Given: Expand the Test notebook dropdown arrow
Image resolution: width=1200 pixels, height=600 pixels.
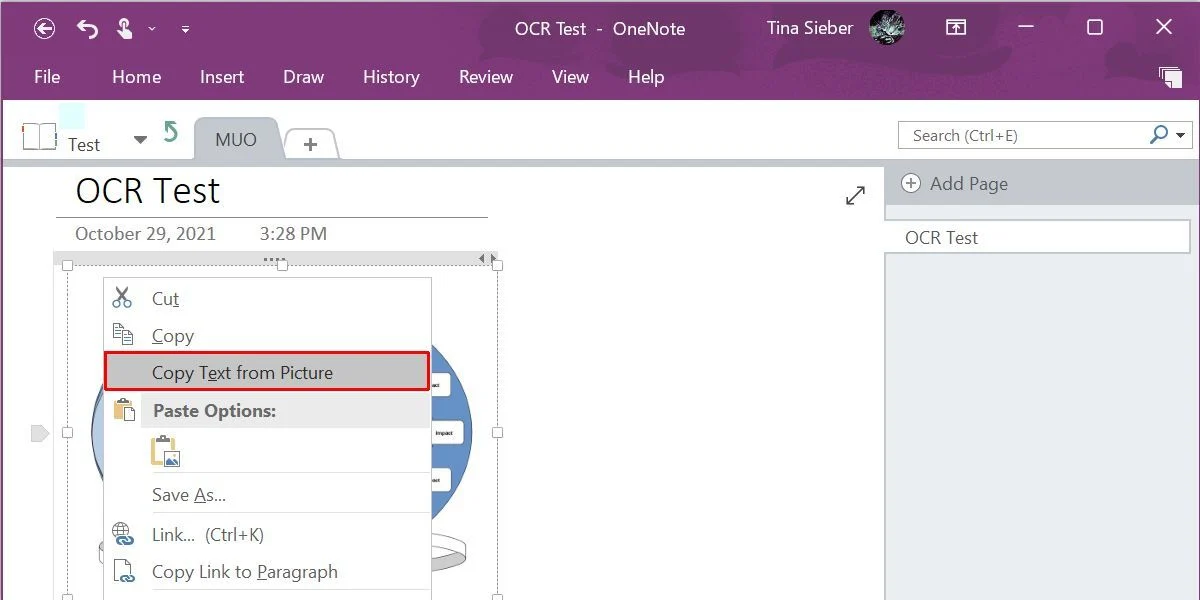Looking at the screenshot, I should pos(140,140).
